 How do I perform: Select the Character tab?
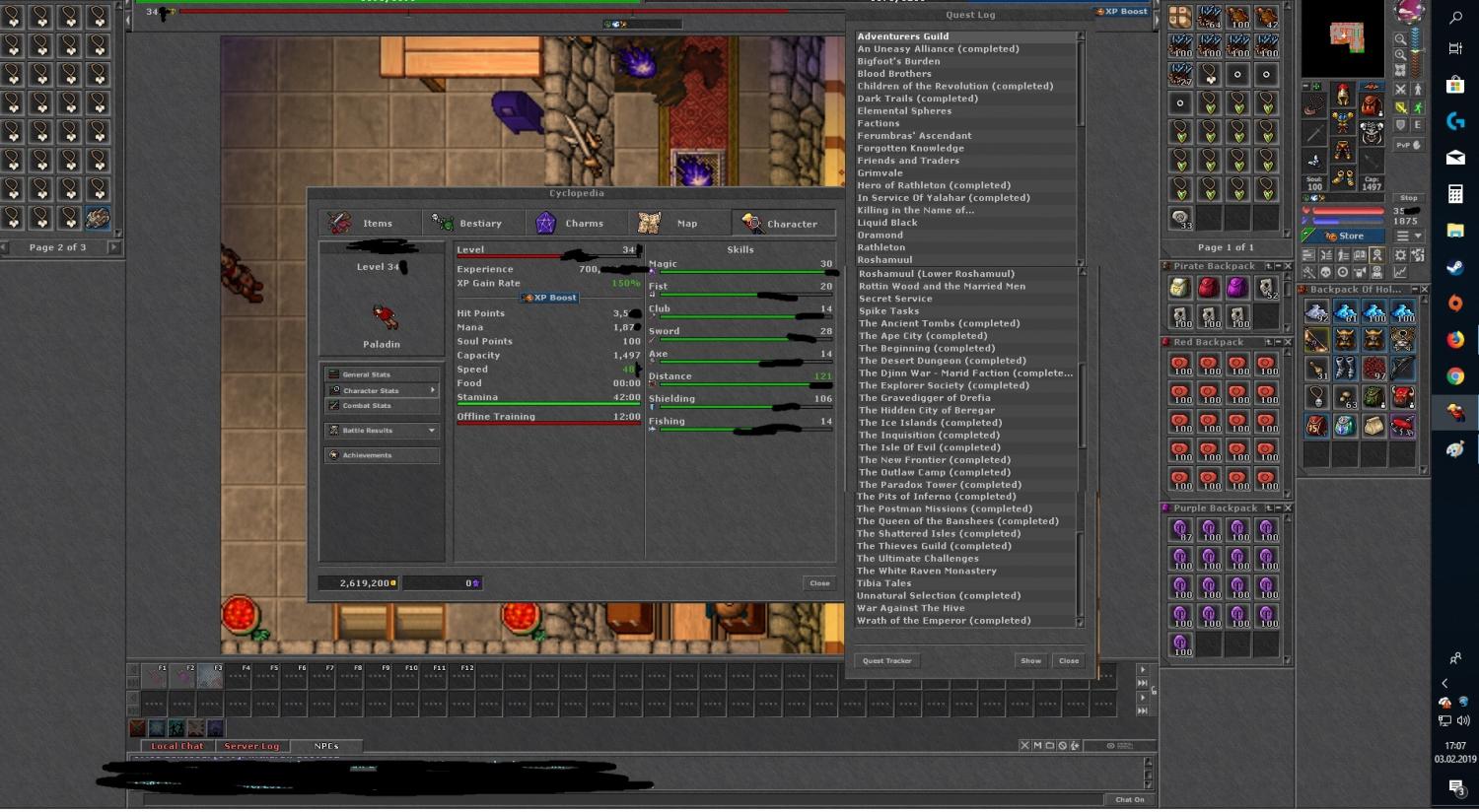(x=784, y=224)
